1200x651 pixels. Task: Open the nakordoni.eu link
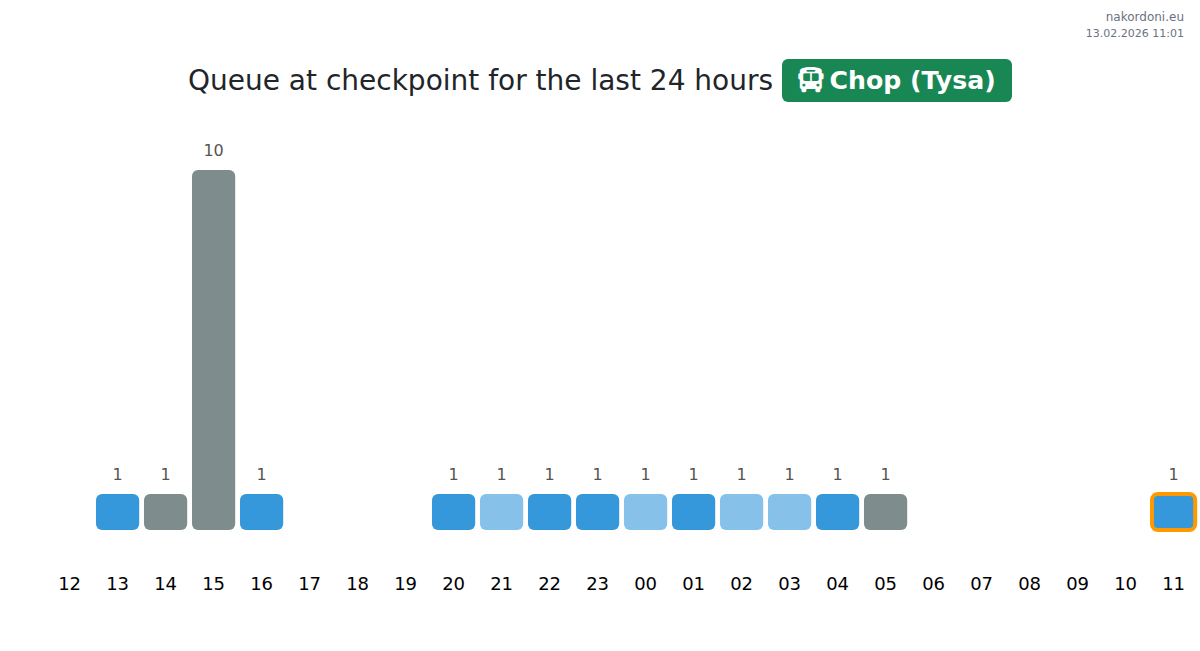(1144, 16)
